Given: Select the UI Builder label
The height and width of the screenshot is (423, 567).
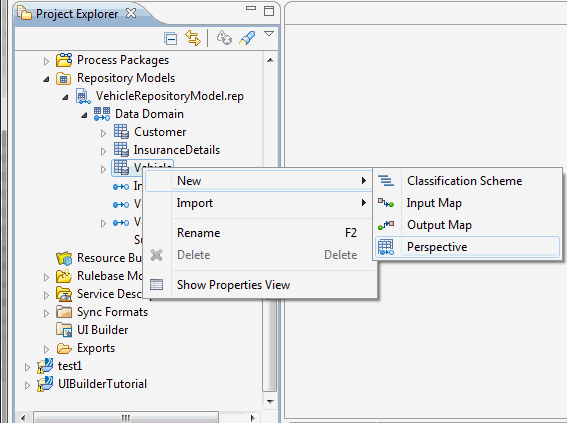Looking at the screenshot, I should tap(103, 330).
